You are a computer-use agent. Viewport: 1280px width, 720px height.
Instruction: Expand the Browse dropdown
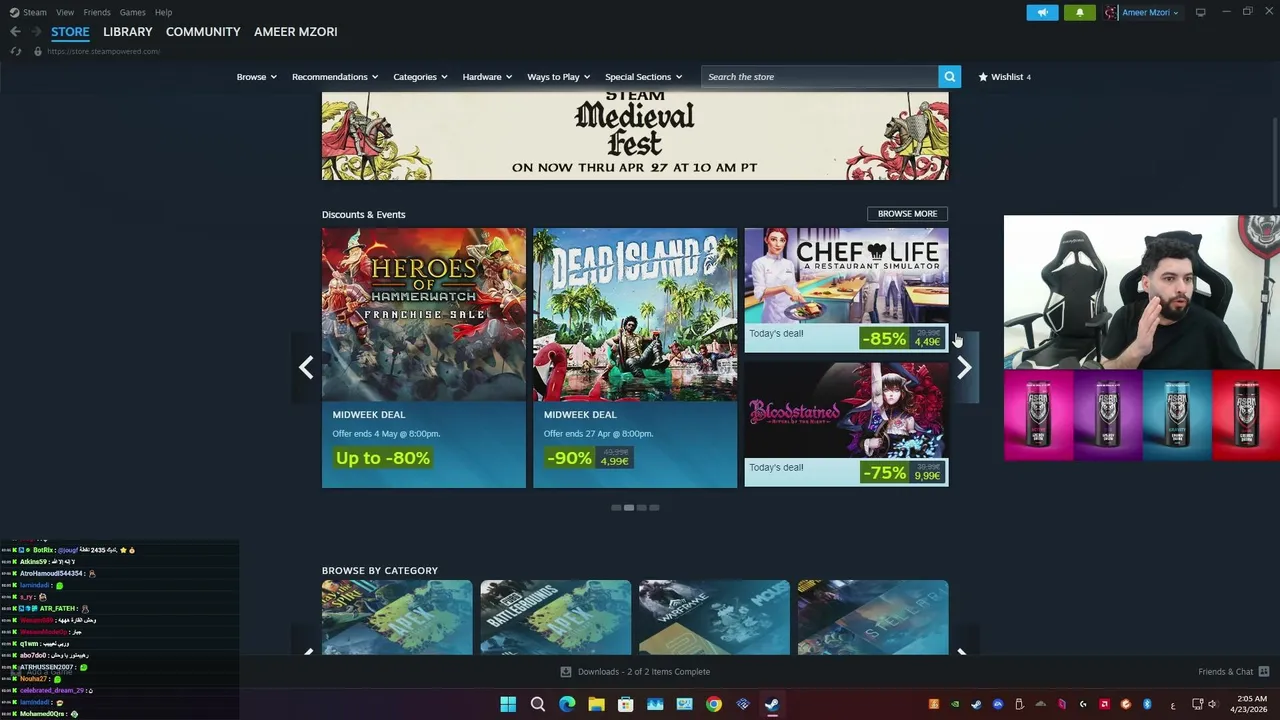pos(256,77)
